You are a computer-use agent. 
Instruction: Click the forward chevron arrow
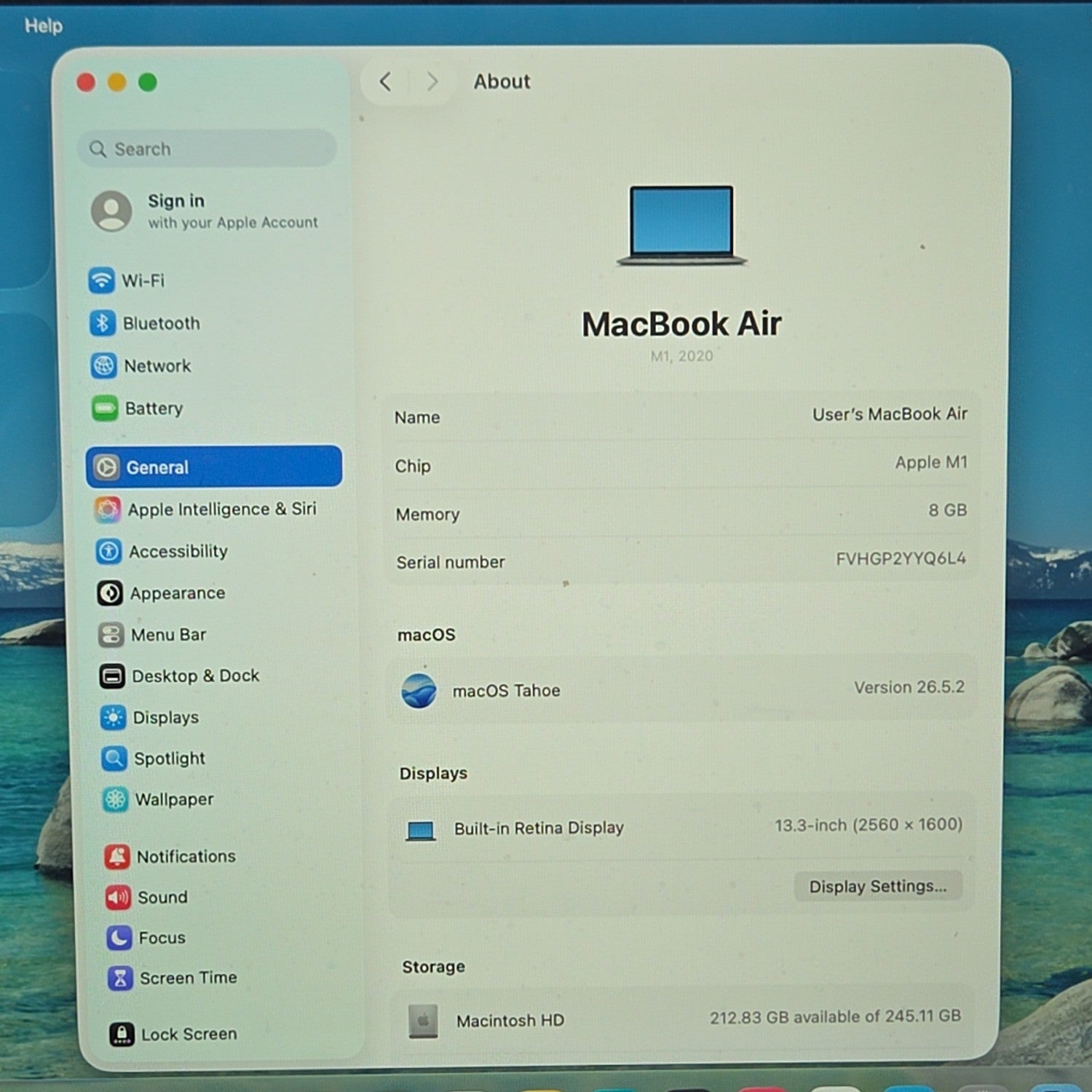point(432,82)
